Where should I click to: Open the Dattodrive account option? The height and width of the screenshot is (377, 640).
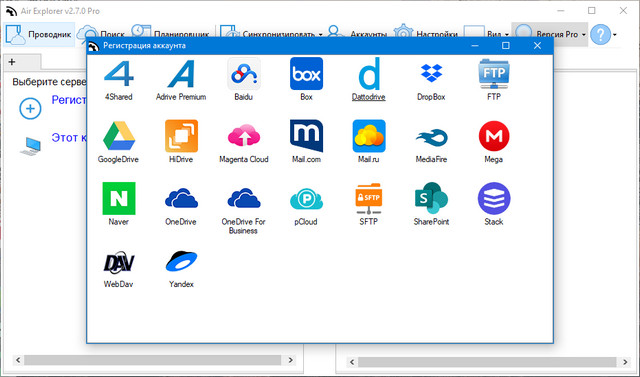coord(369,74)
